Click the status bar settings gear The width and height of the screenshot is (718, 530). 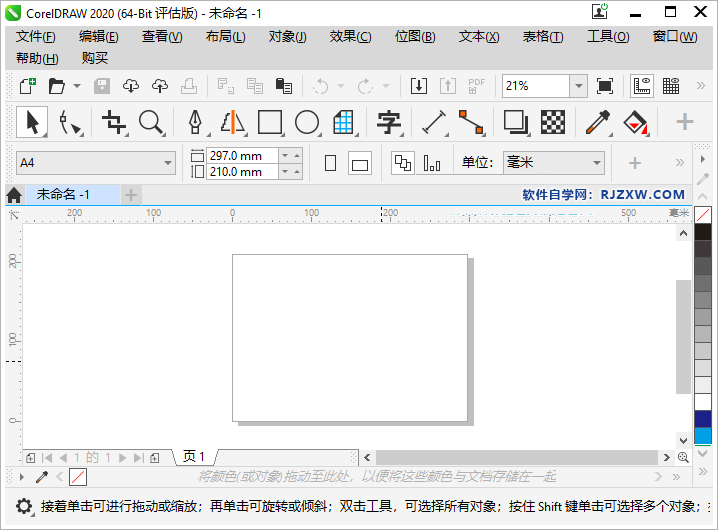coord(24,506)
